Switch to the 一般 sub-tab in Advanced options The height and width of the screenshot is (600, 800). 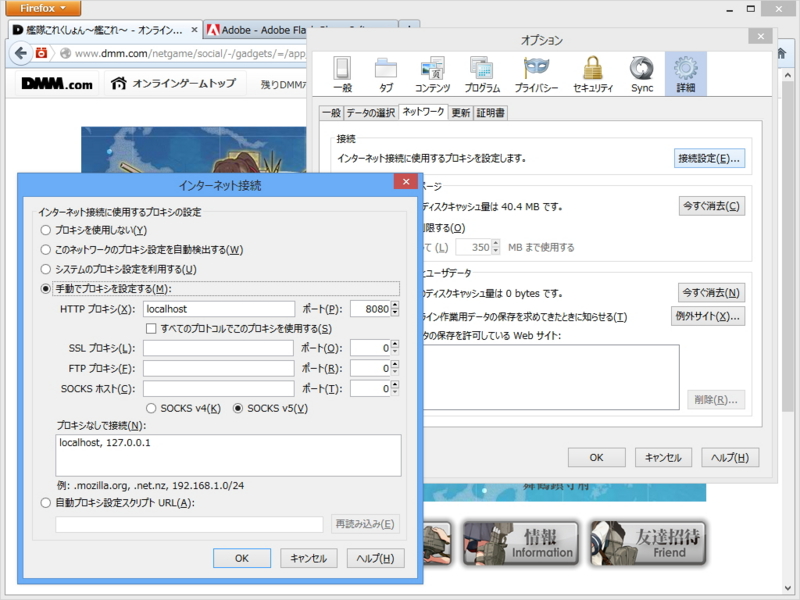pos(331,113)
